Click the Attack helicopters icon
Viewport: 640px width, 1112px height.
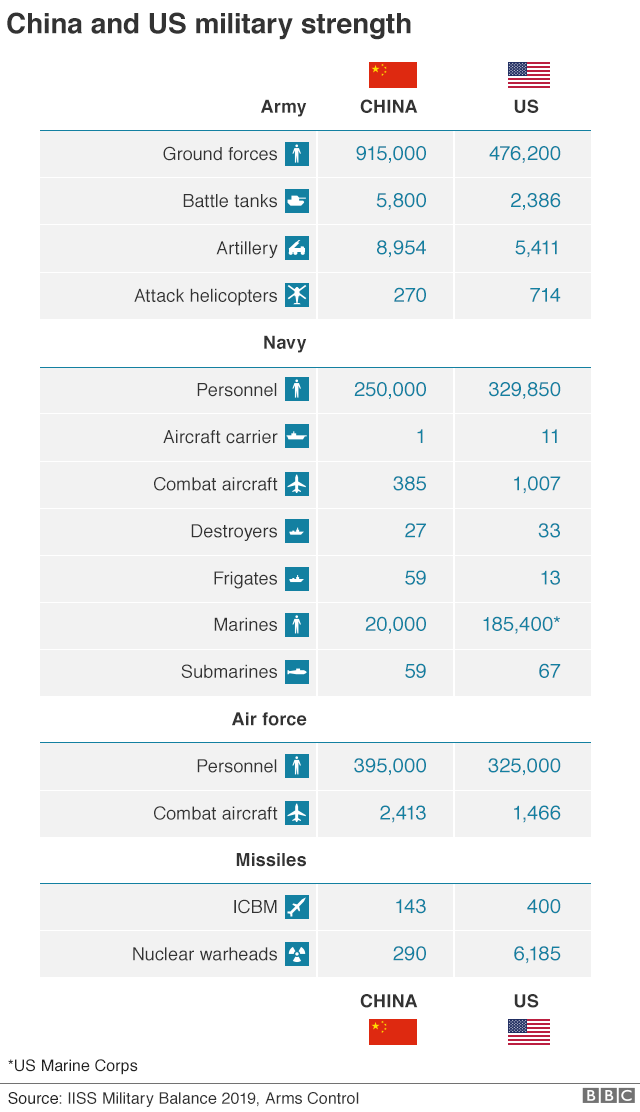pyautogui.click(x=297, y=295)
